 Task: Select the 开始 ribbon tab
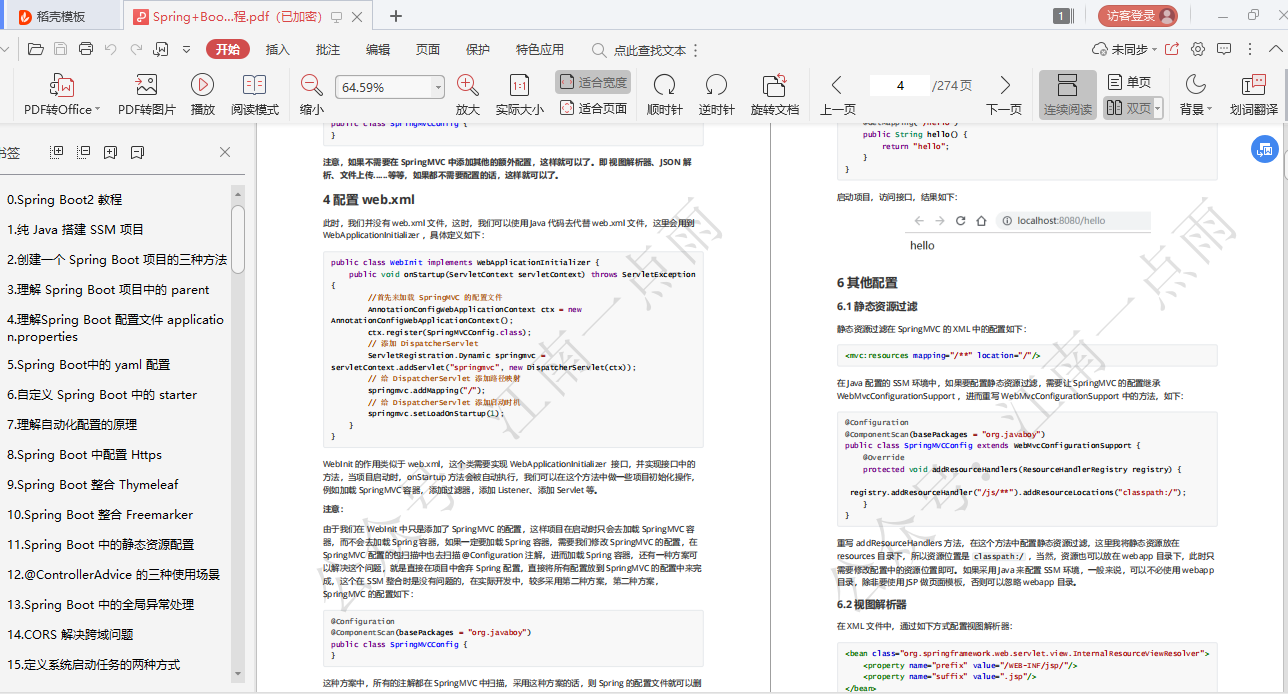[228, 50]
